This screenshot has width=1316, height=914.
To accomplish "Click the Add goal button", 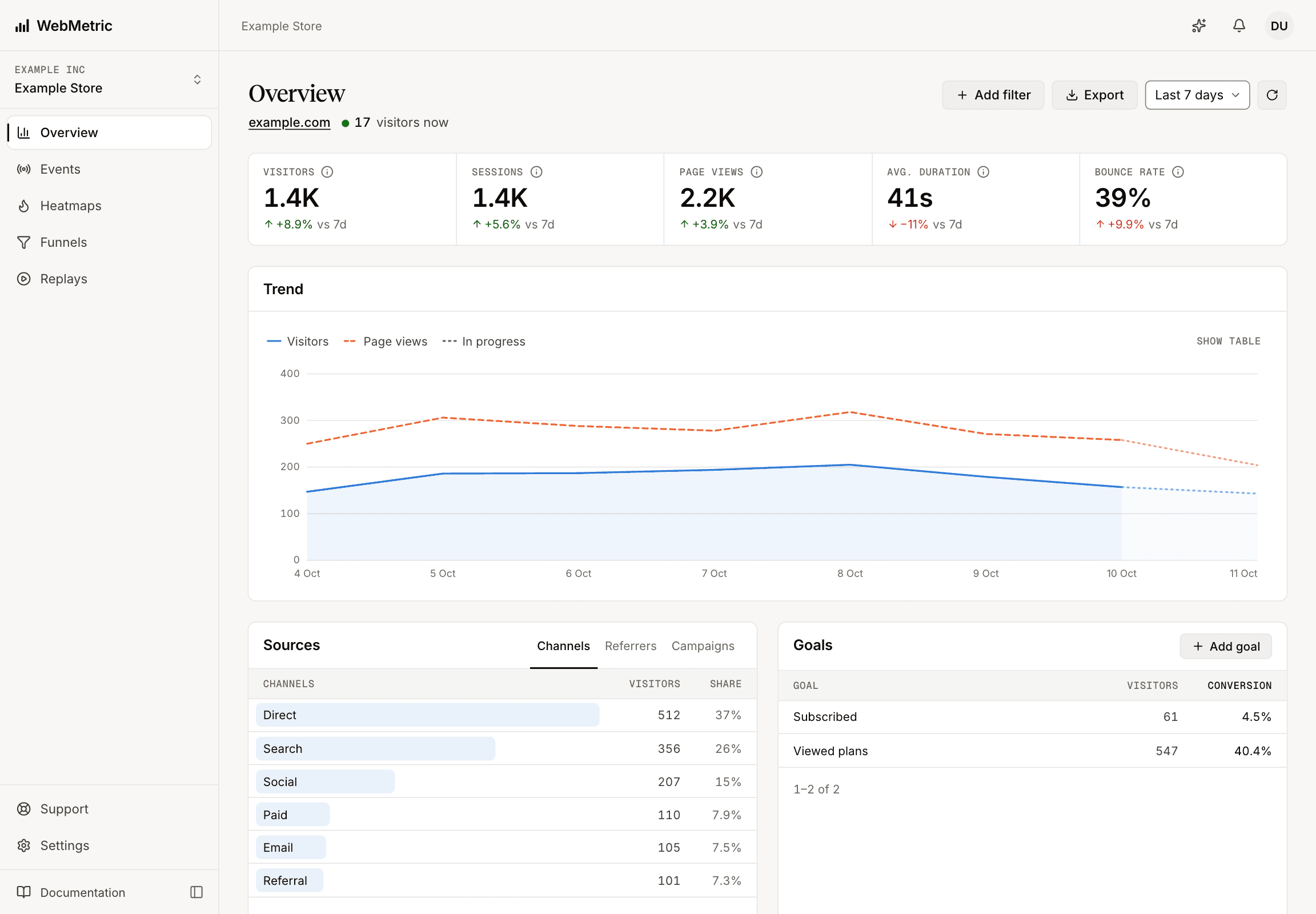I will click(x=1225, y=646).
